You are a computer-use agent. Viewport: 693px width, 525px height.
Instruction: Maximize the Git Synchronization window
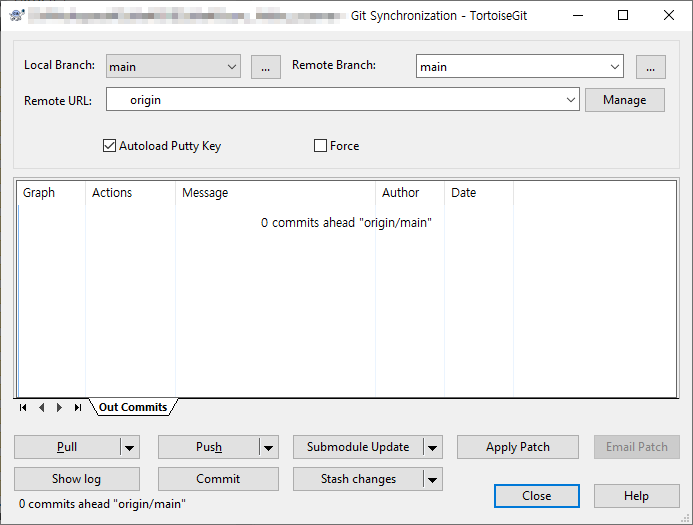(x=623, y=15)
